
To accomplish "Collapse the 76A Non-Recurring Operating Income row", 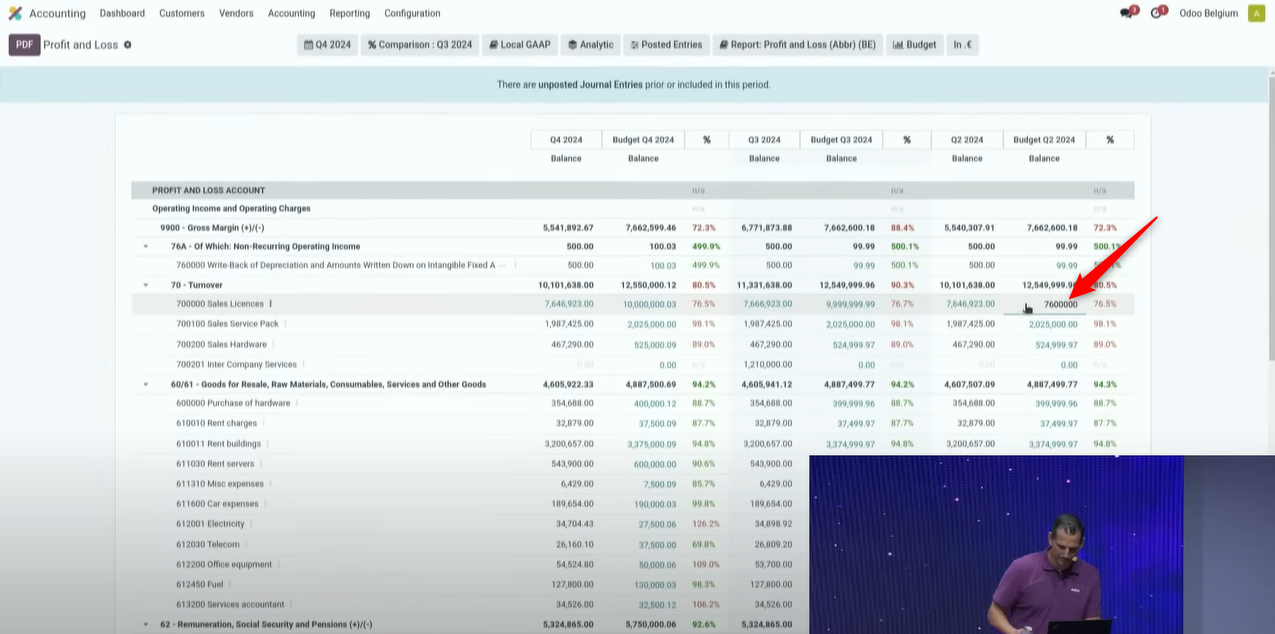I will coord(146,246).
